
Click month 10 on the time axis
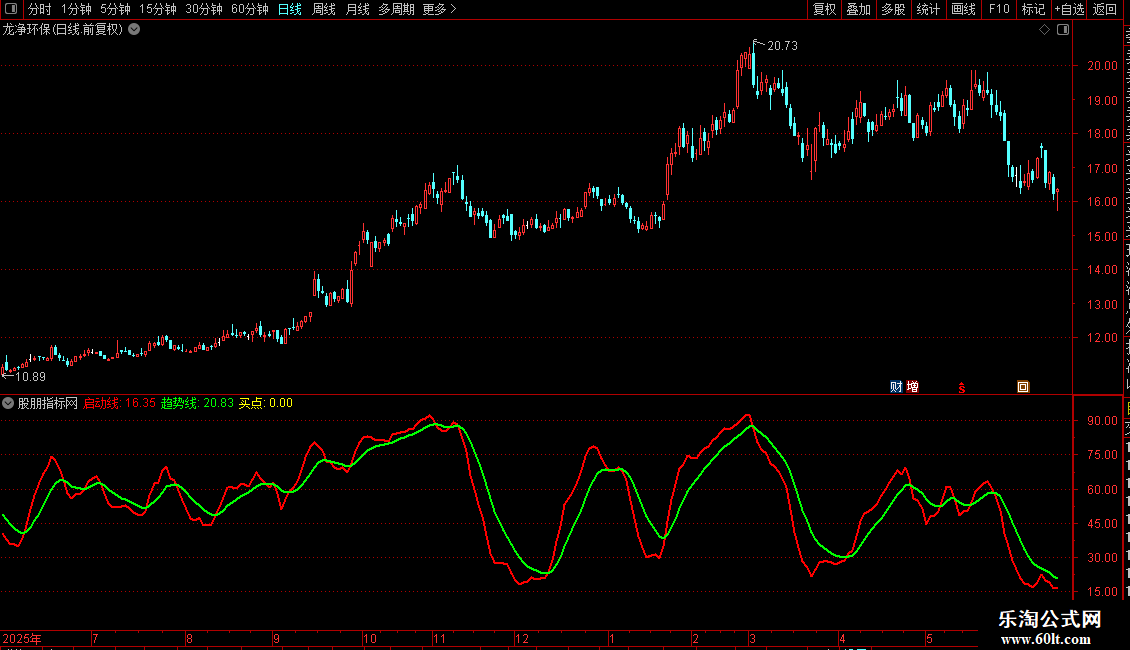click(x=370, y=638)
